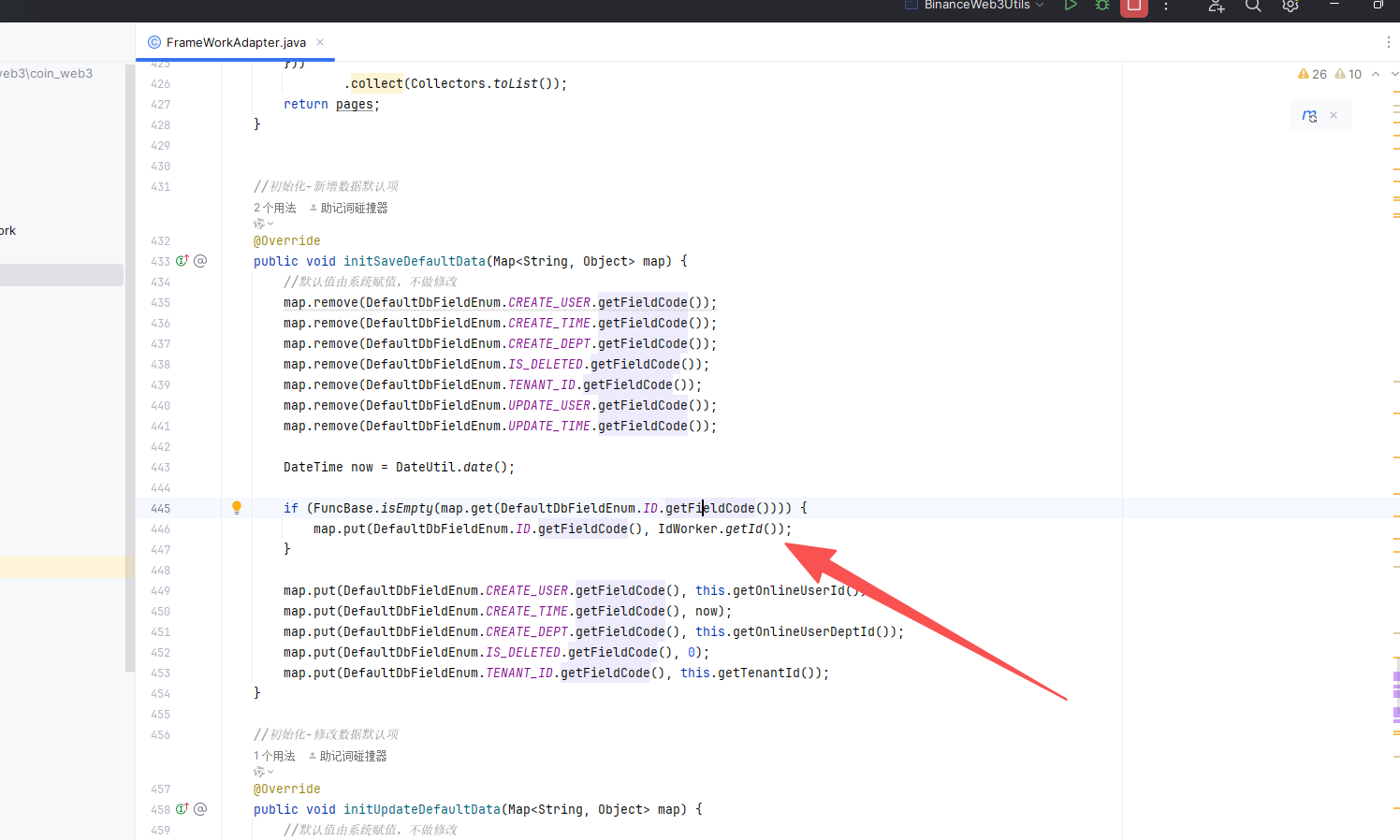Expand the AI dropdown above initUpdateDefaultData

click(x=263, y=772)
